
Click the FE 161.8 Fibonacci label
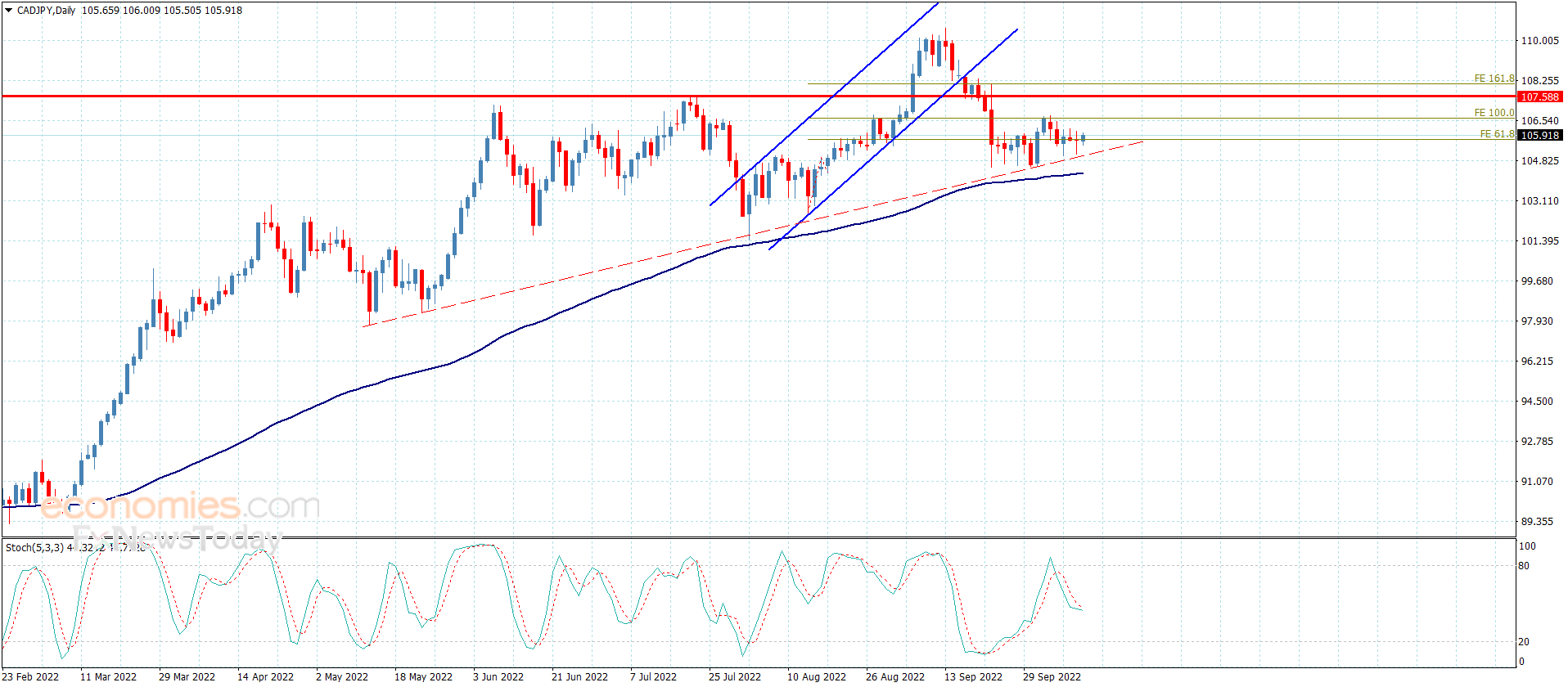[x=1494, y=79]
